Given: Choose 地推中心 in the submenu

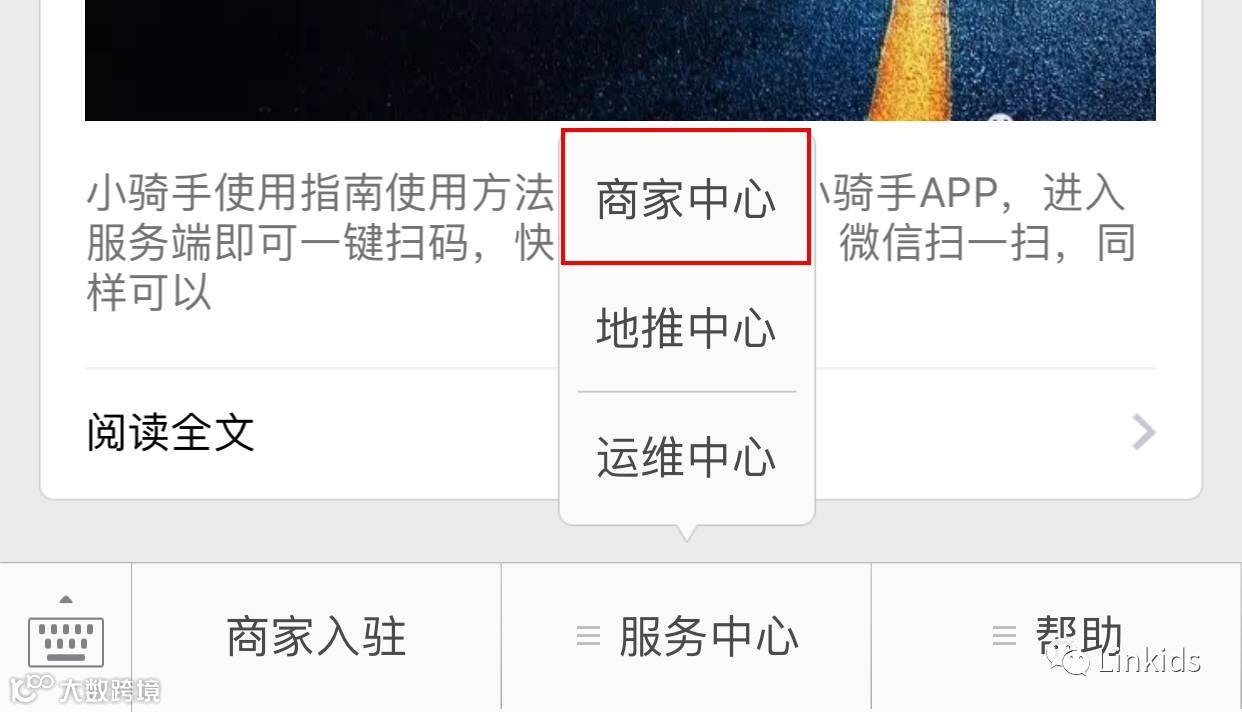Looking at the screenshot, I should coord(686,327).
